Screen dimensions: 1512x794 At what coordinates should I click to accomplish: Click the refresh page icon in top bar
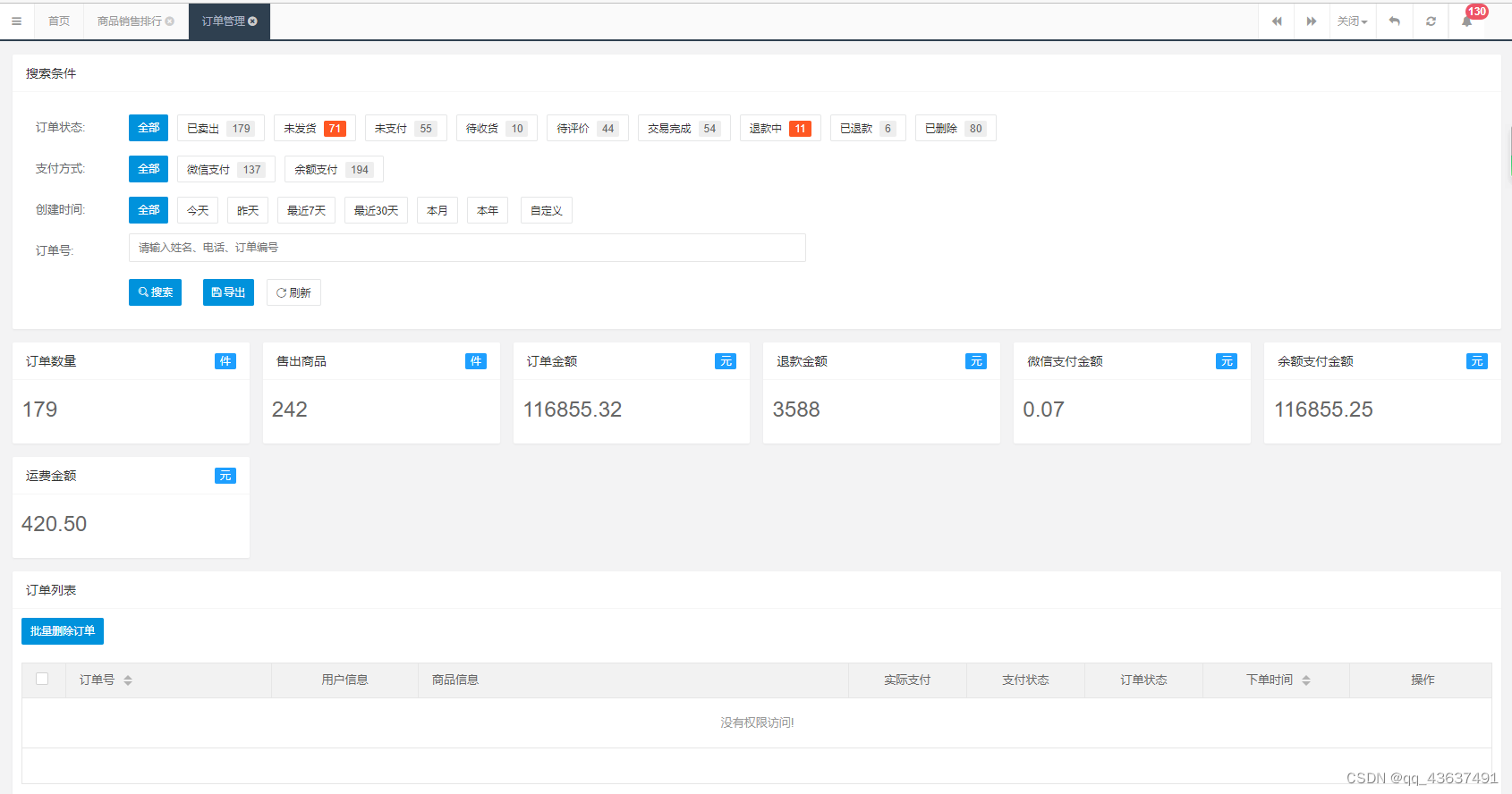click(x=1431, y=21)
